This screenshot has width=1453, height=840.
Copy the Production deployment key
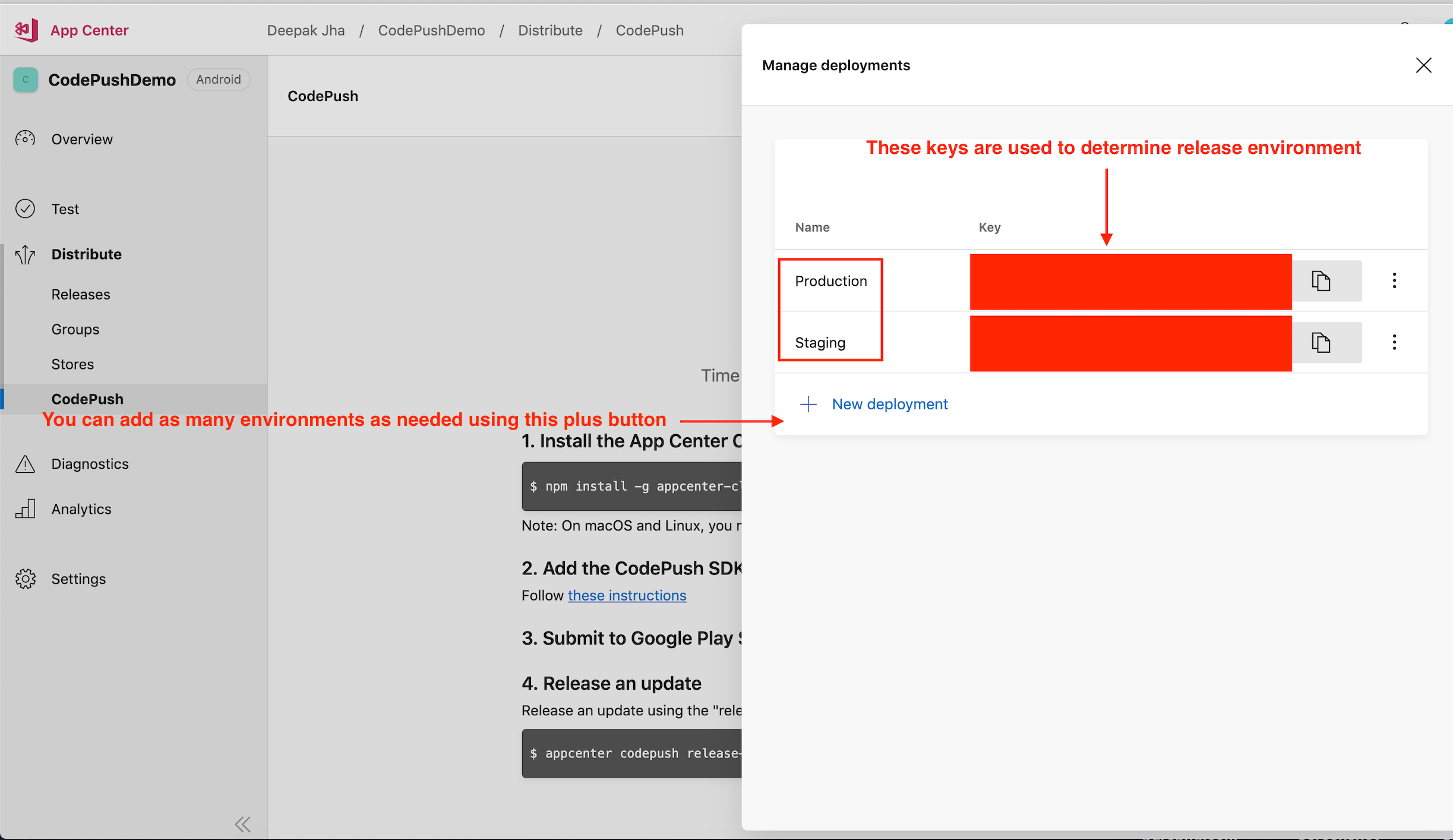1321,280
